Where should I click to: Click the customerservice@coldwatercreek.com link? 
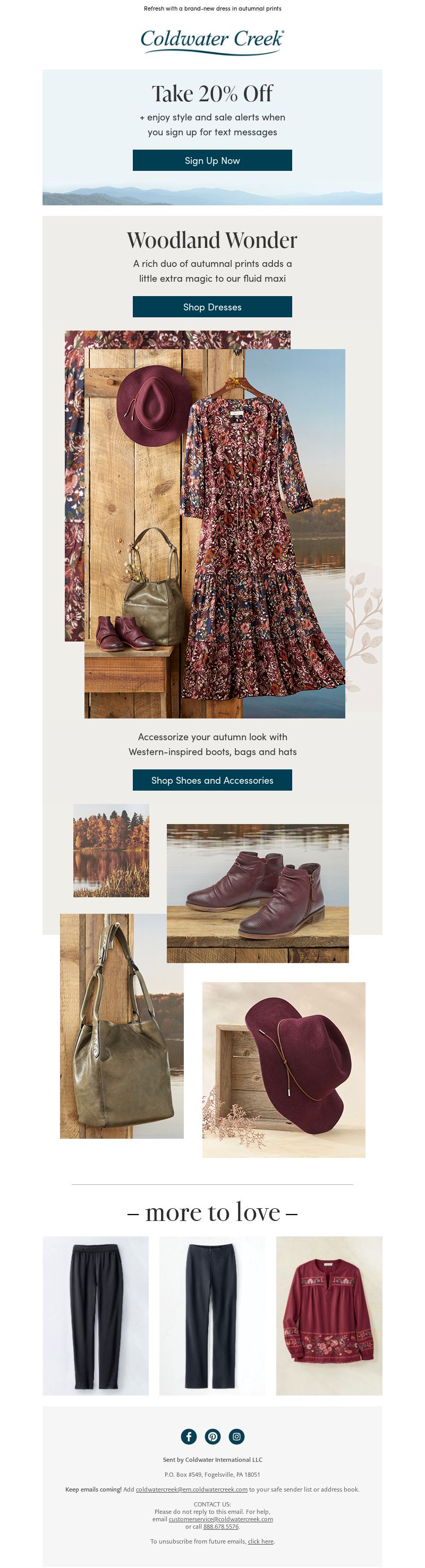pos(220,1519)
